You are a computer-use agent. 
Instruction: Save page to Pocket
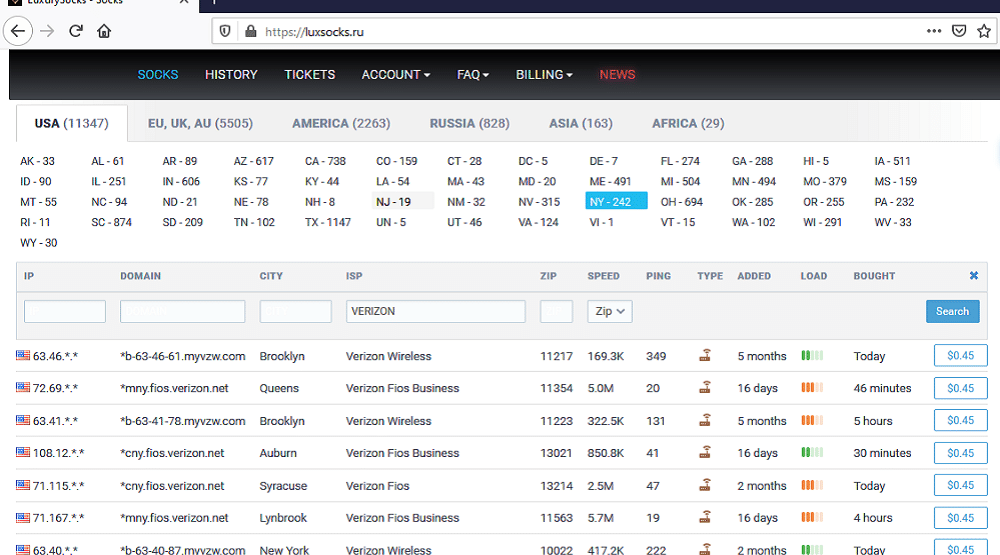coord(959,31)
